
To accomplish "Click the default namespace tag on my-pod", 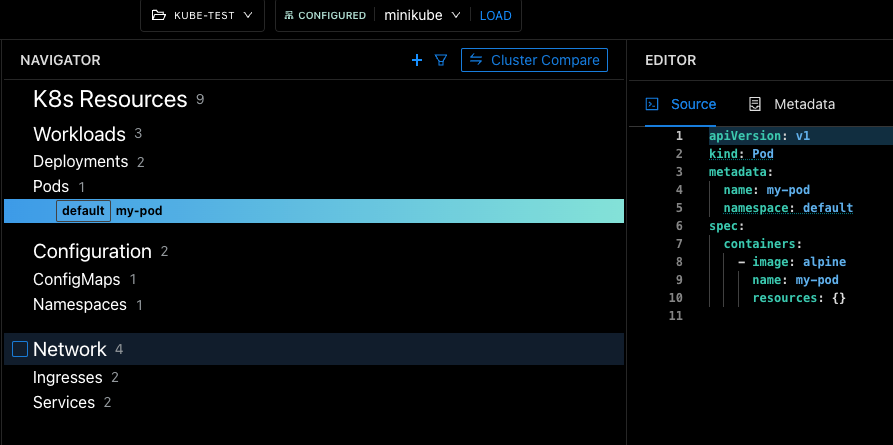I will [83, 211].
